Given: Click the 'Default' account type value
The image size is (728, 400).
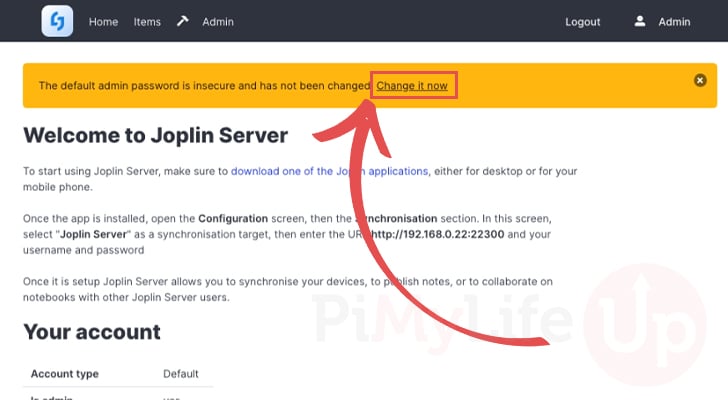Looking at the screenshot, I should click(x=181, y=374).
